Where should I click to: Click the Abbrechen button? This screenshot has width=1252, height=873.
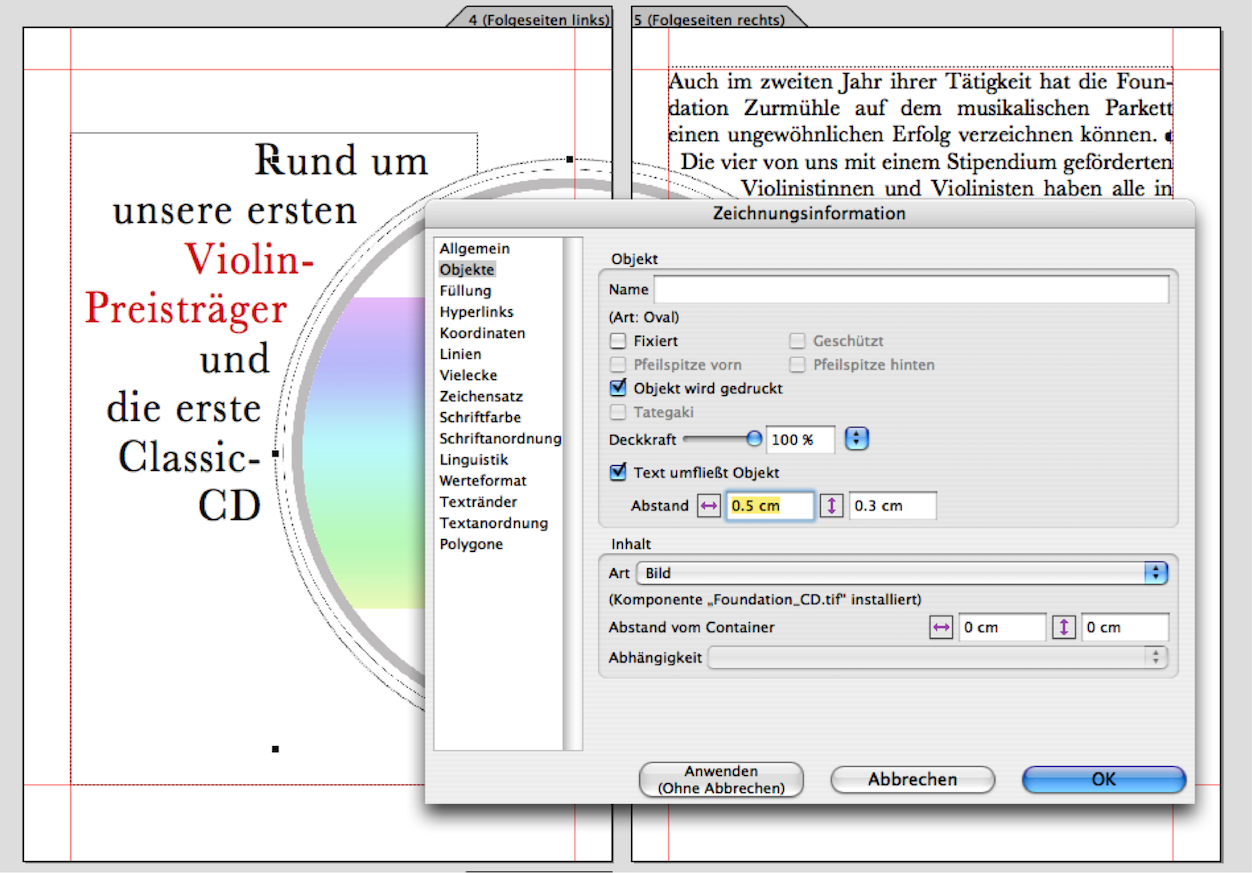pos(912,780)
